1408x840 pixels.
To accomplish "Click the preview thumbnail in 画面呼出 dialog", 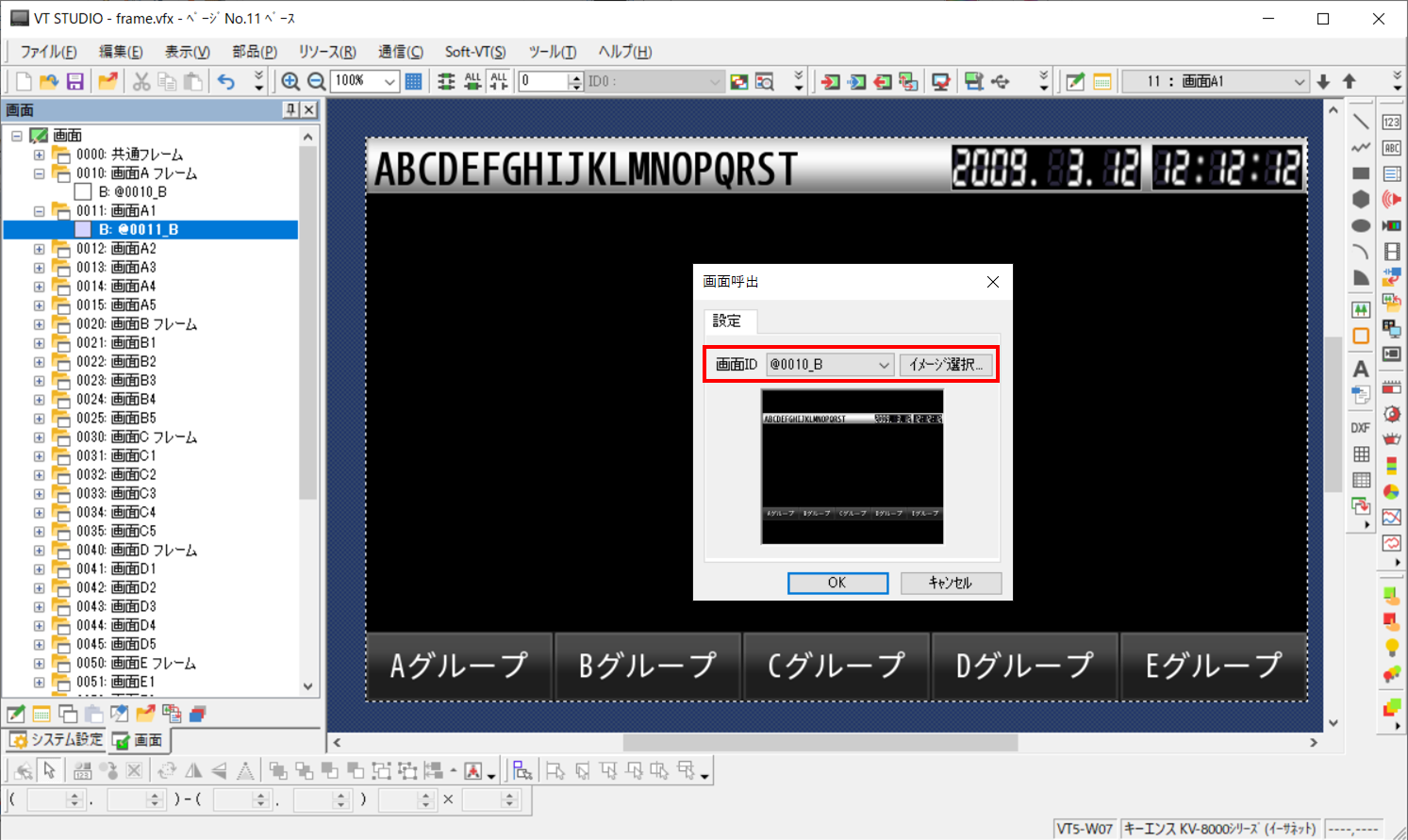I will pos(852,467).
